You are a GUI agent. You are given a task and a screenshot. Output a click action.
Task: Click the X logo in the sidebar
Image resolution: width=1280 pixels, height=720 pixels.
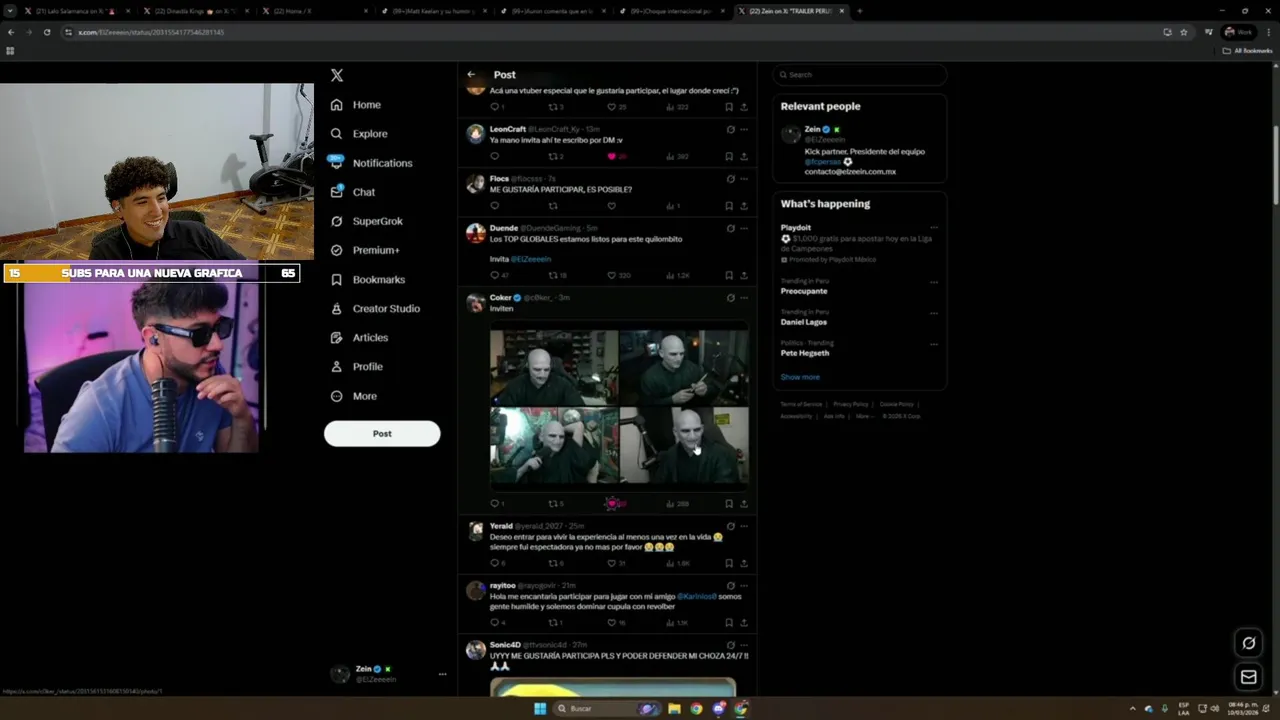(337, 75)
